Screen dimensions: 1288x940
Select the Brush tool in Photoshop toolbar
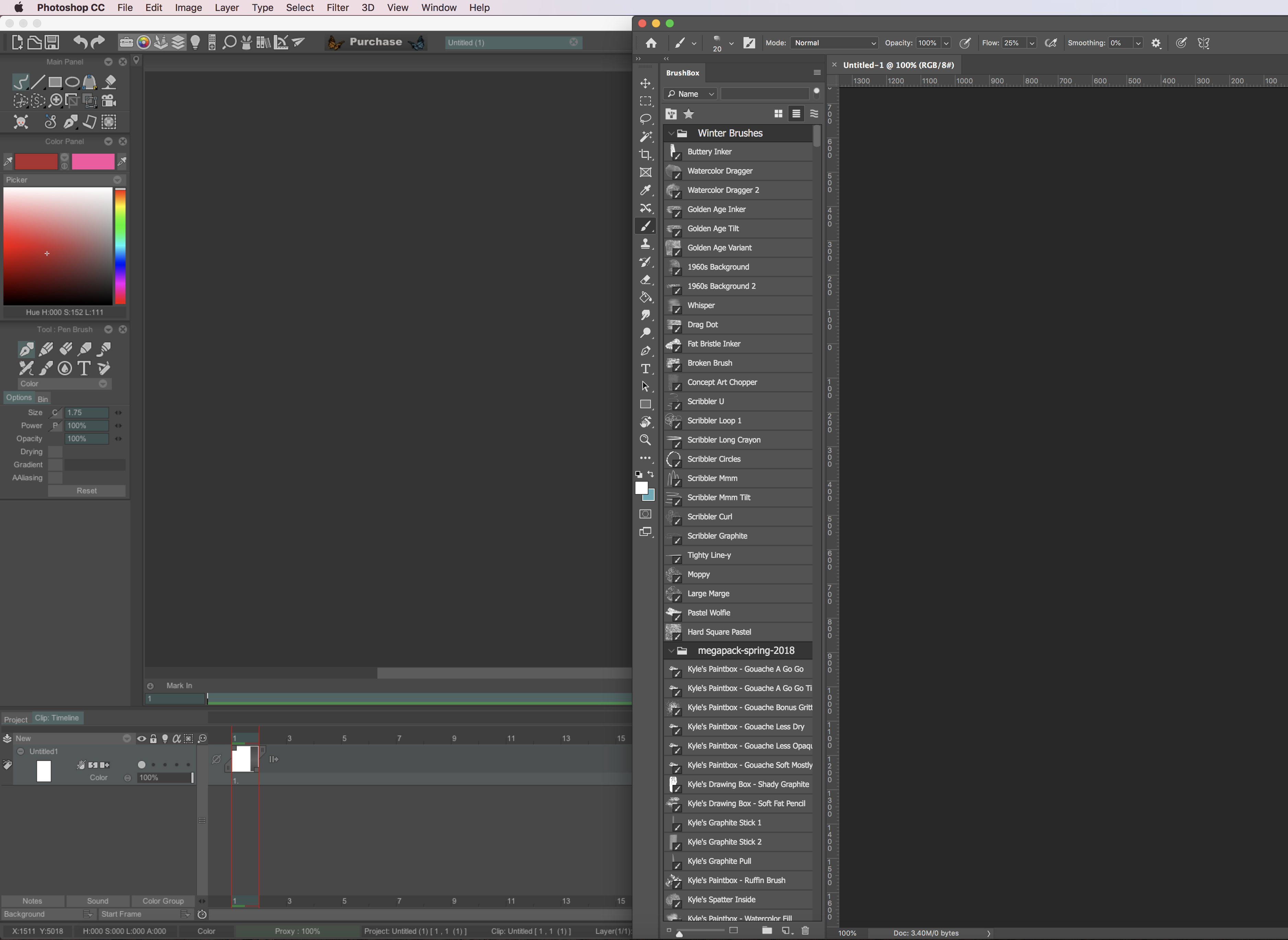coord(645,226)
